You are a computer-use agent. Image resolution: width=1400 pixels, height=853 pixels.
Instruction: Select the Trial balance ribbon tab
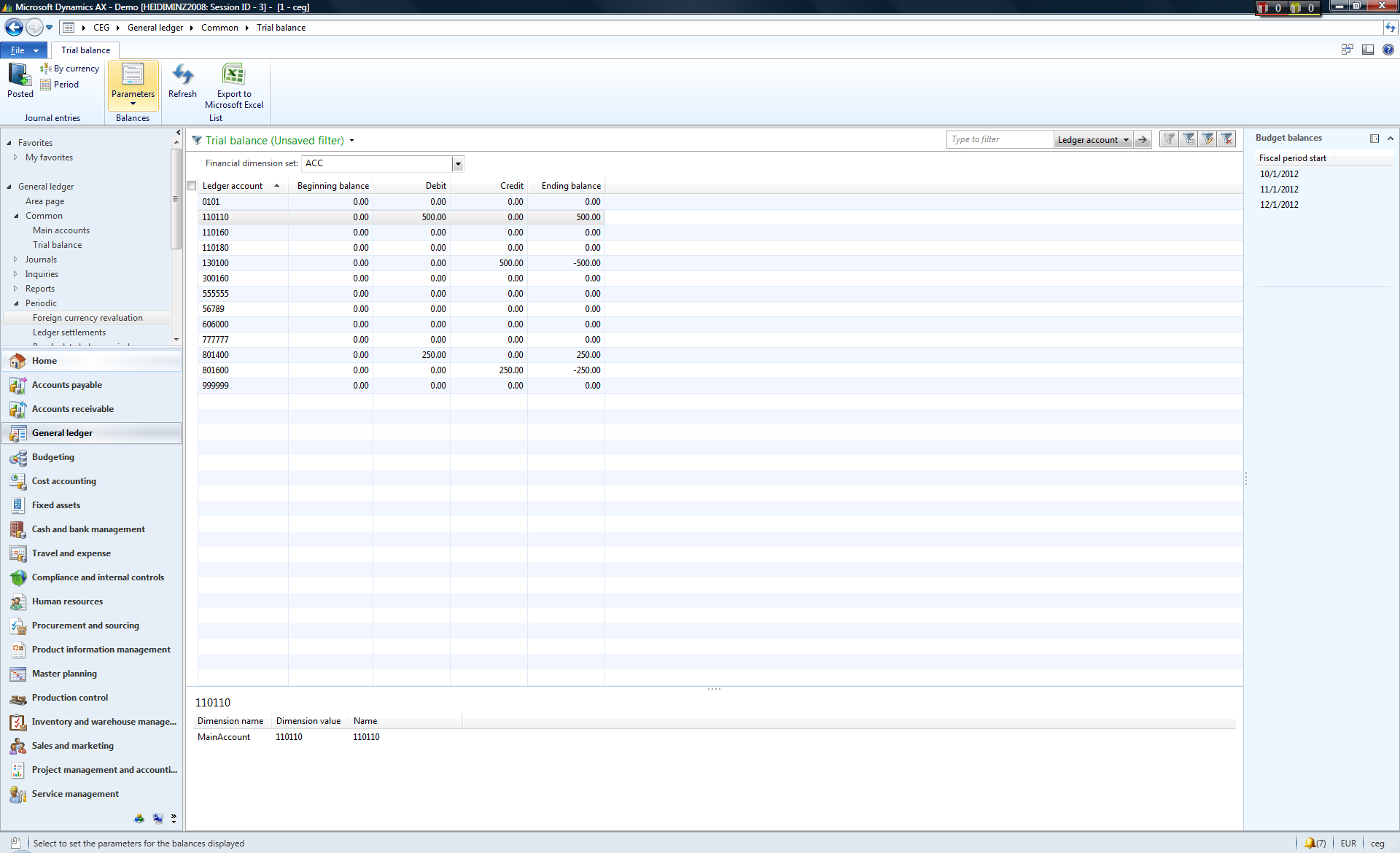point(85,50)
